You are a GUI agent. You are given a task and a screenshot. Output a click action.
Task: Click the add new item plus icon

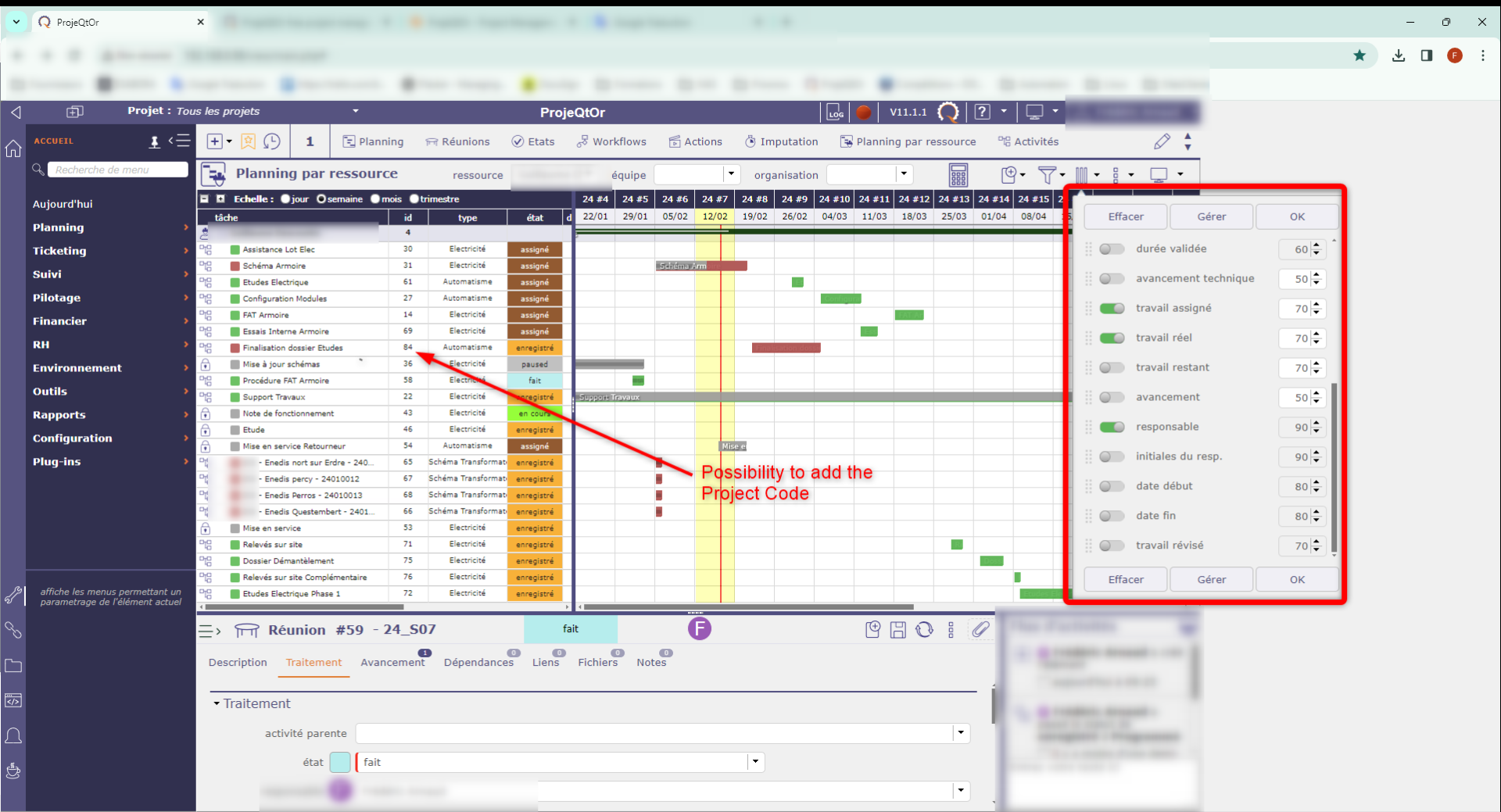[x=214, y=141]
